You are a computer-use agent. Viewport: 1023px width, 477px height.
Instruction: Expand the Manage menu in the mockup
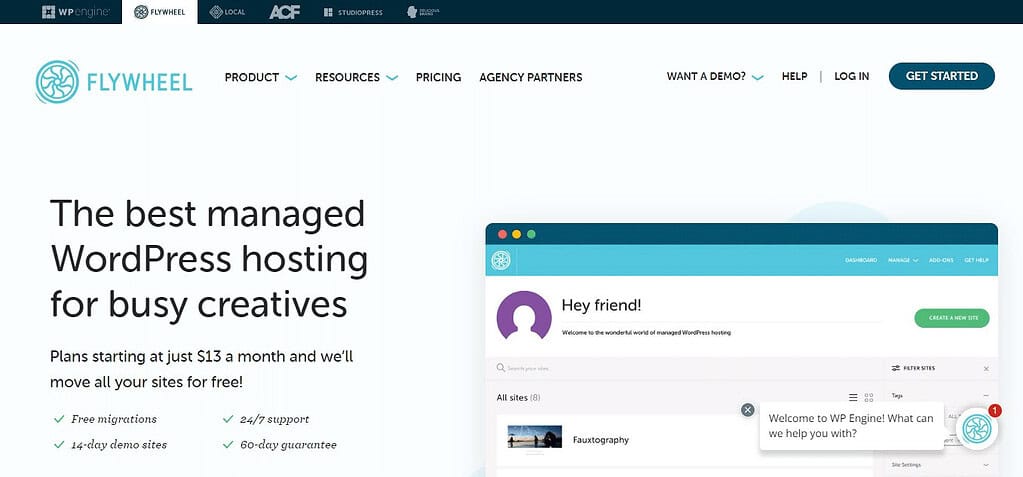point(903,260)
